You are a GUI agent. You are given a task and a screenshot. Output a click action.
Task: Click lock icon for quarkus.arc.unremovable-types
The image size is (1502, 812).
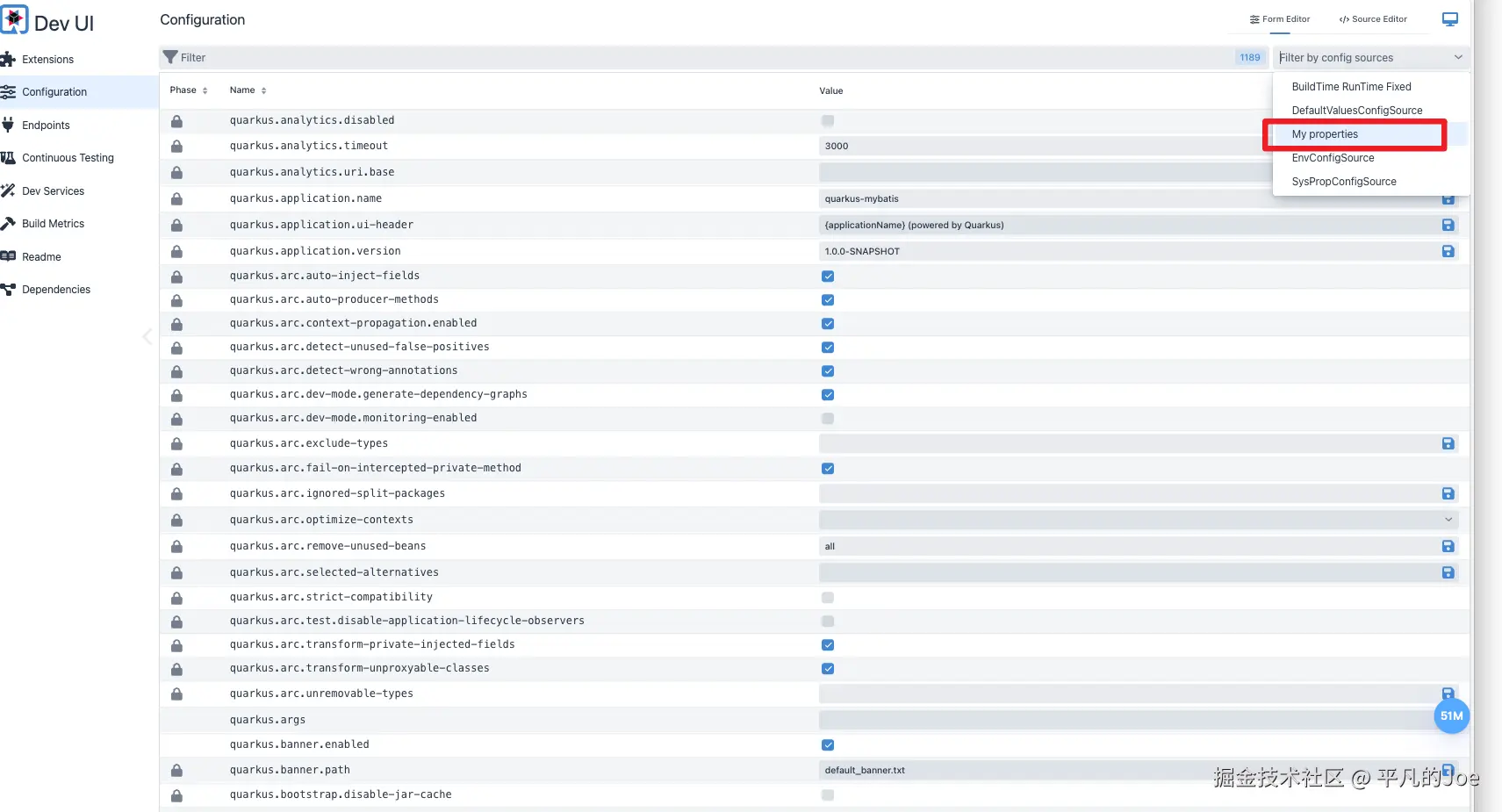click(176, 694)
